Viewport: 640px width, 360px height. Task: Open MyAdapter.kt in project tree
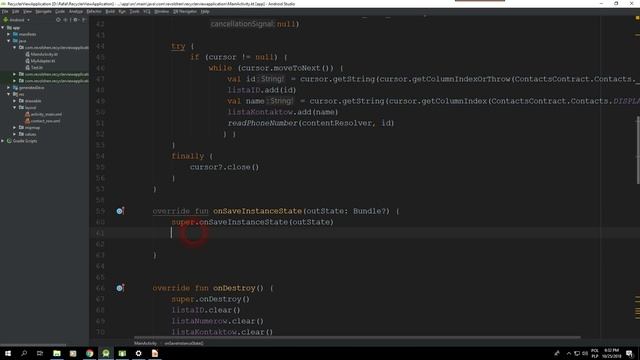point(40,61)
